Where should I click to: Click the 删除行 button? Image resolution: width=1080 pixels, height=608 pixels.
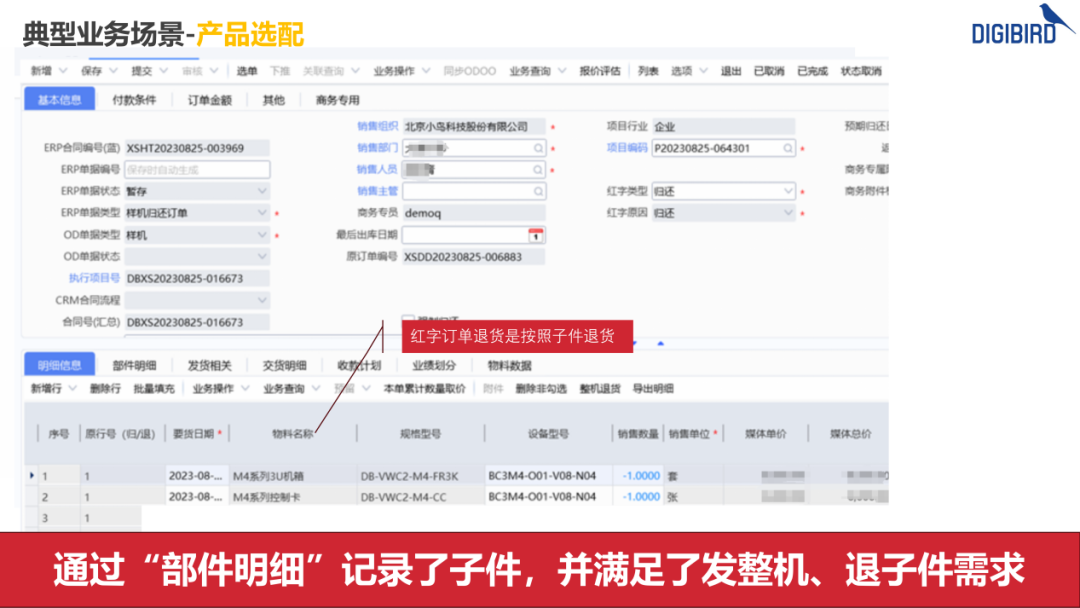click(x=105, y=388)
